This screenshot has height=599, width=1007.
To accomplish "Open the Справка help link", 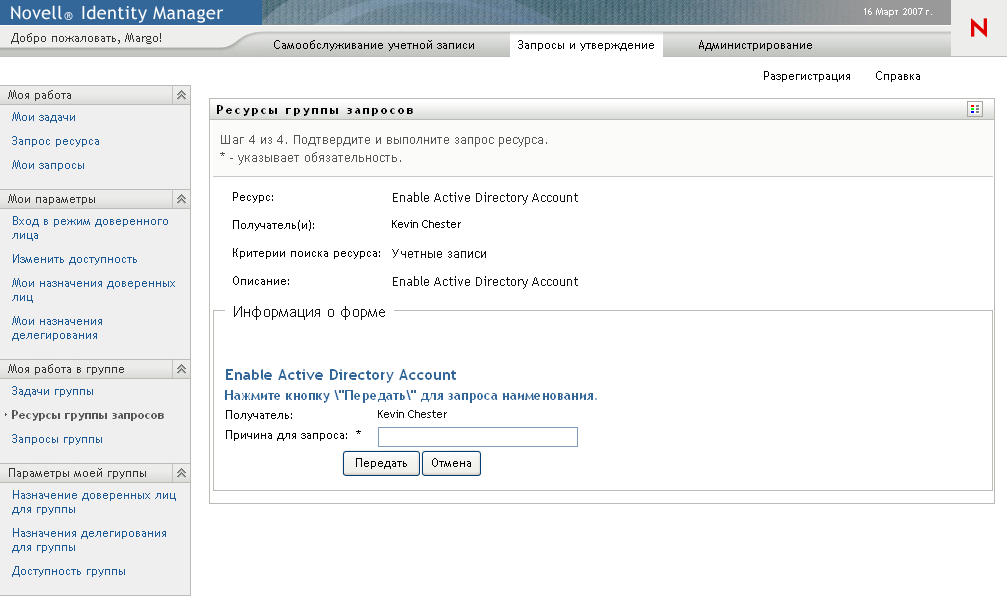I will click(x=897, y=76).
